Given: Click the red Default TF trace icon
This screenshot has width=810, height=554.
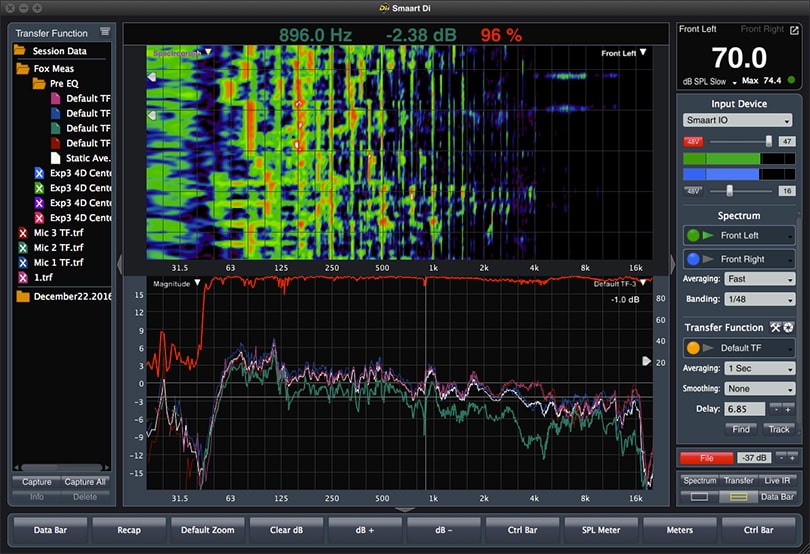Looking at the screenshot, I should [55, 143].
